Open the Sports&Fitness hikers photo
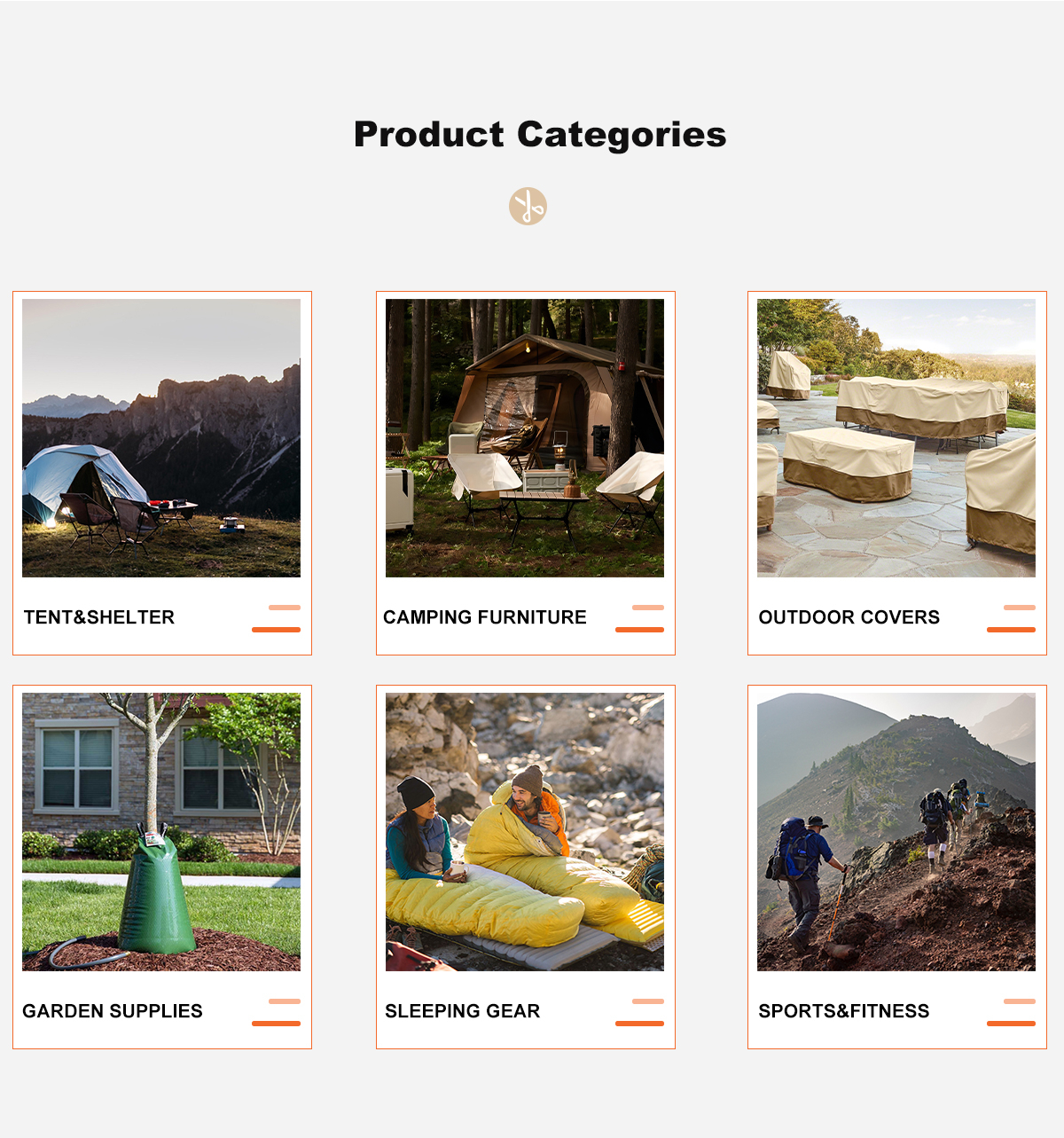Viewport: 1064px width, 1138px height. pyautogui.click(x=896, y=832)
